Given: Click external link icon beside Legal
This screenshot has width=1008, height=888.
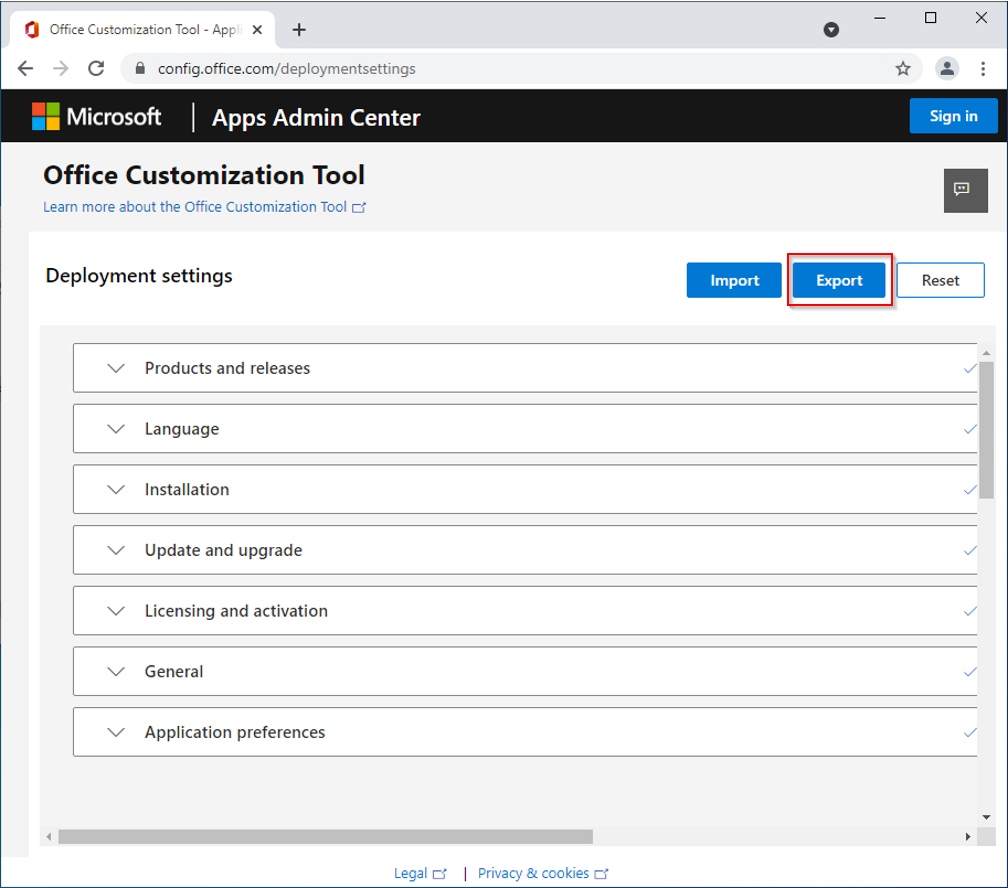Looking at the screenshot, I should pyautogui.click(x=440, y=874).
